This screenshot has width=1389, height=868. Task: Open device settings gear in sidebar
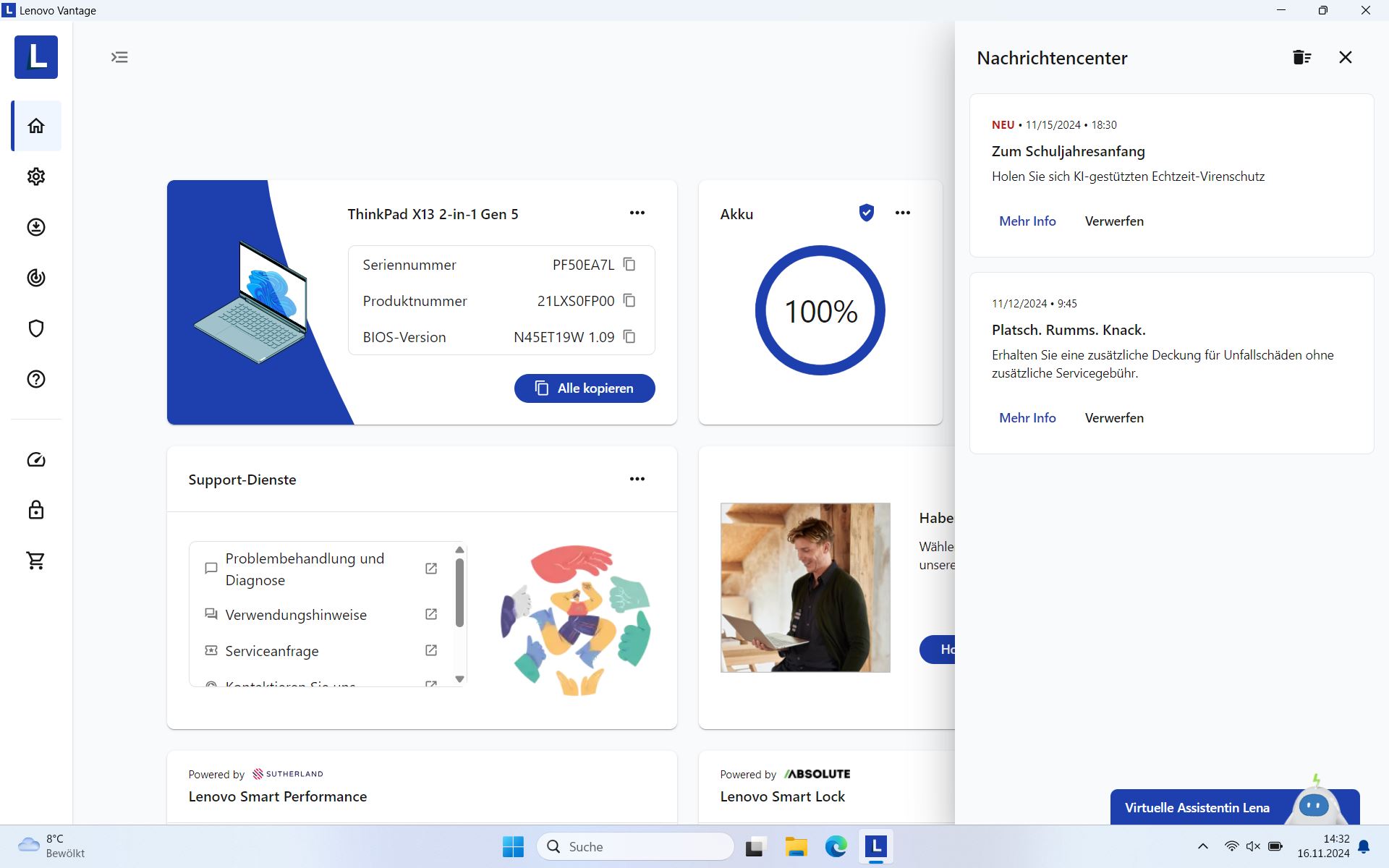[36, 176]
